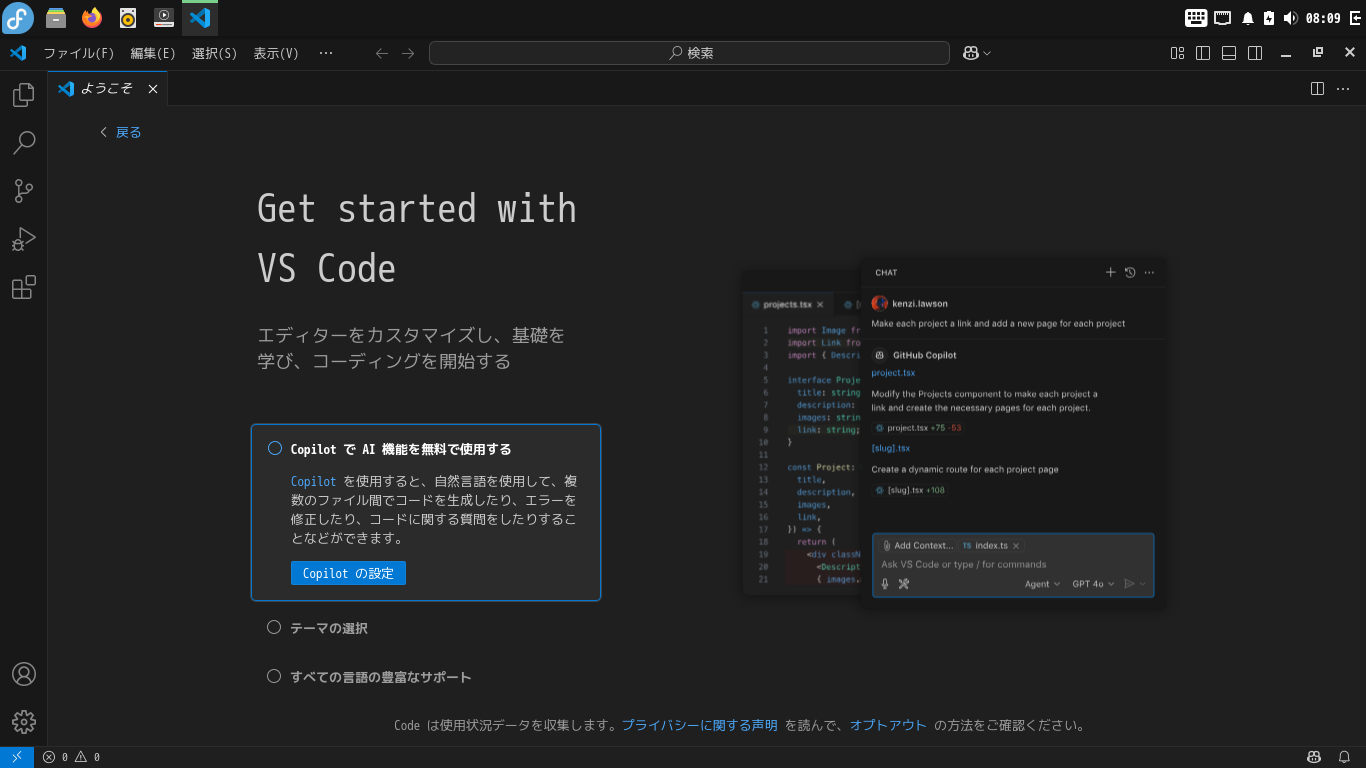Expand the テーマの選択 step

click(329, 628)
